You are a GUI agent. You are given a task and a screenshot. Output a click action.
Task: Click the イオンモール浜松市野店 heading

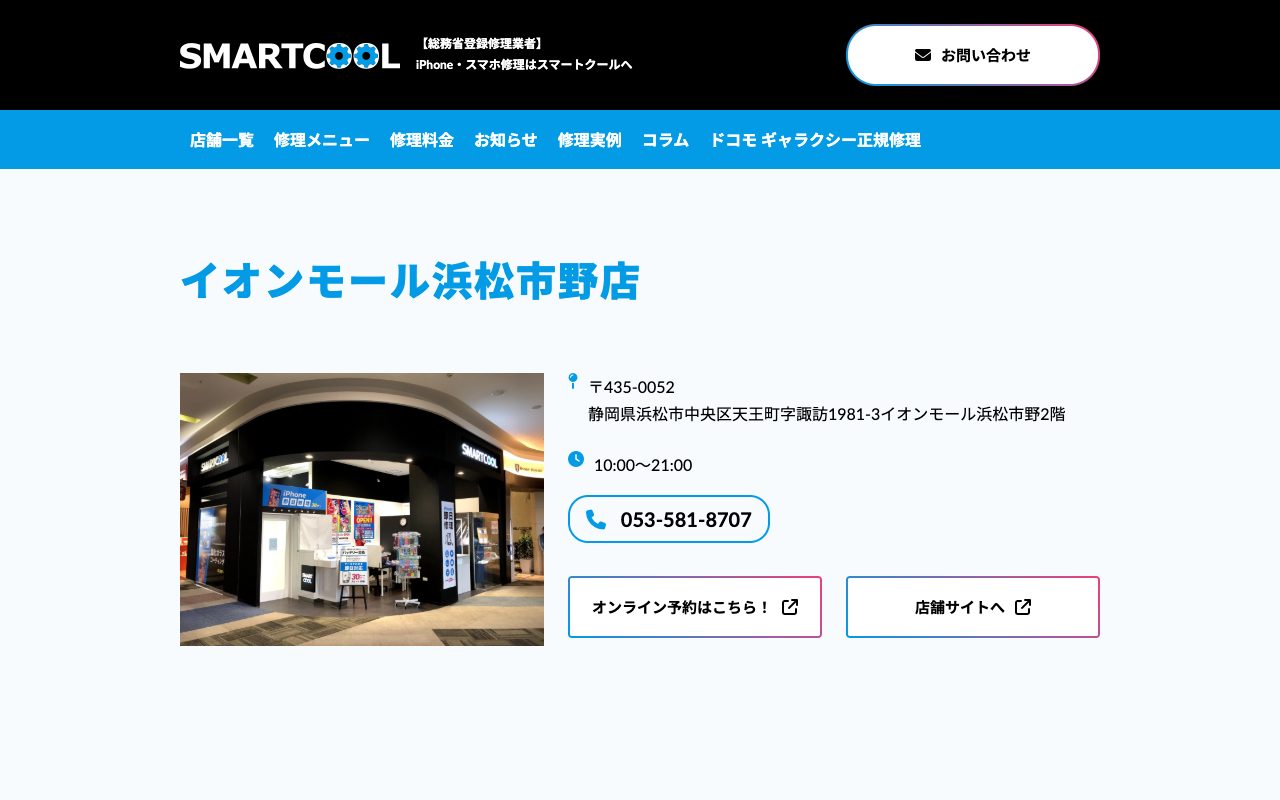(x=410, y=281)
